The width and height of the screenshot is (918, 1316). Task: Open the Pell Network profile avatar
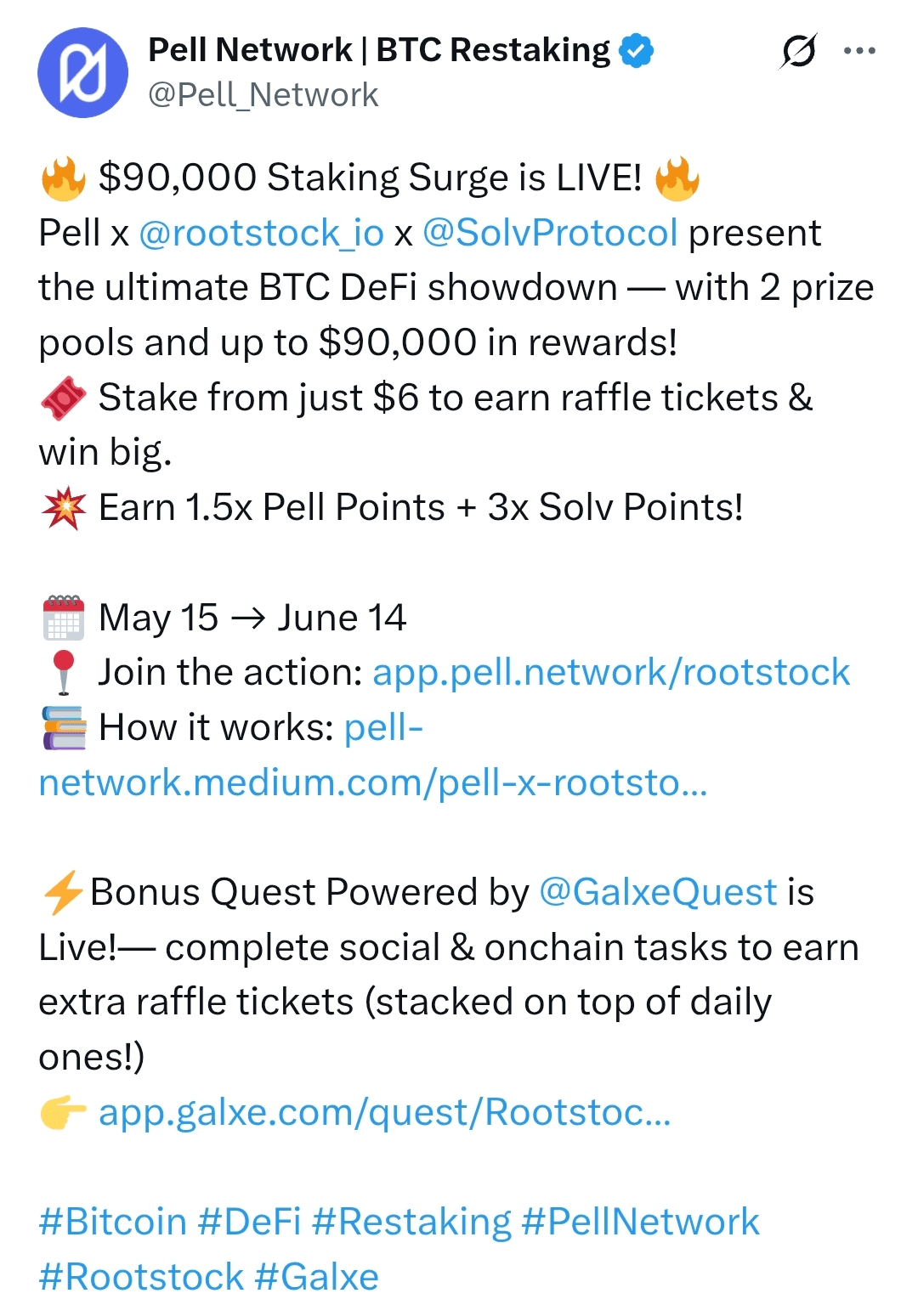click(x=82, y=72)
